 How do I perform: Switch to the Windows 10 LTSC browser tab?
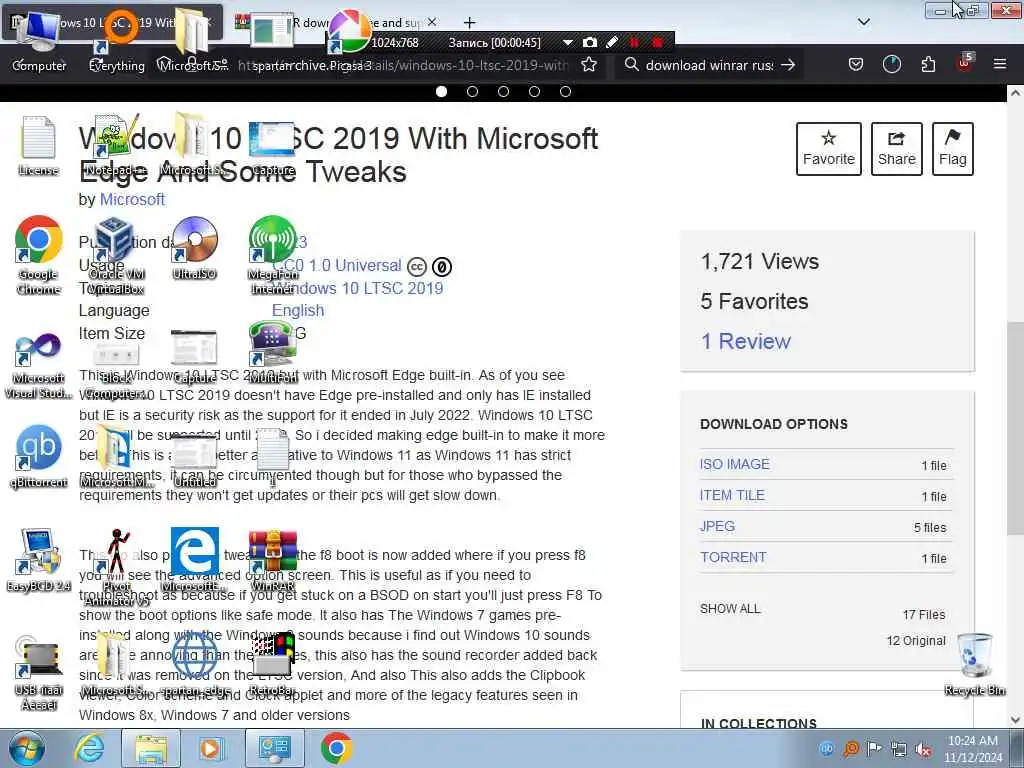click(x=112, y=22)
